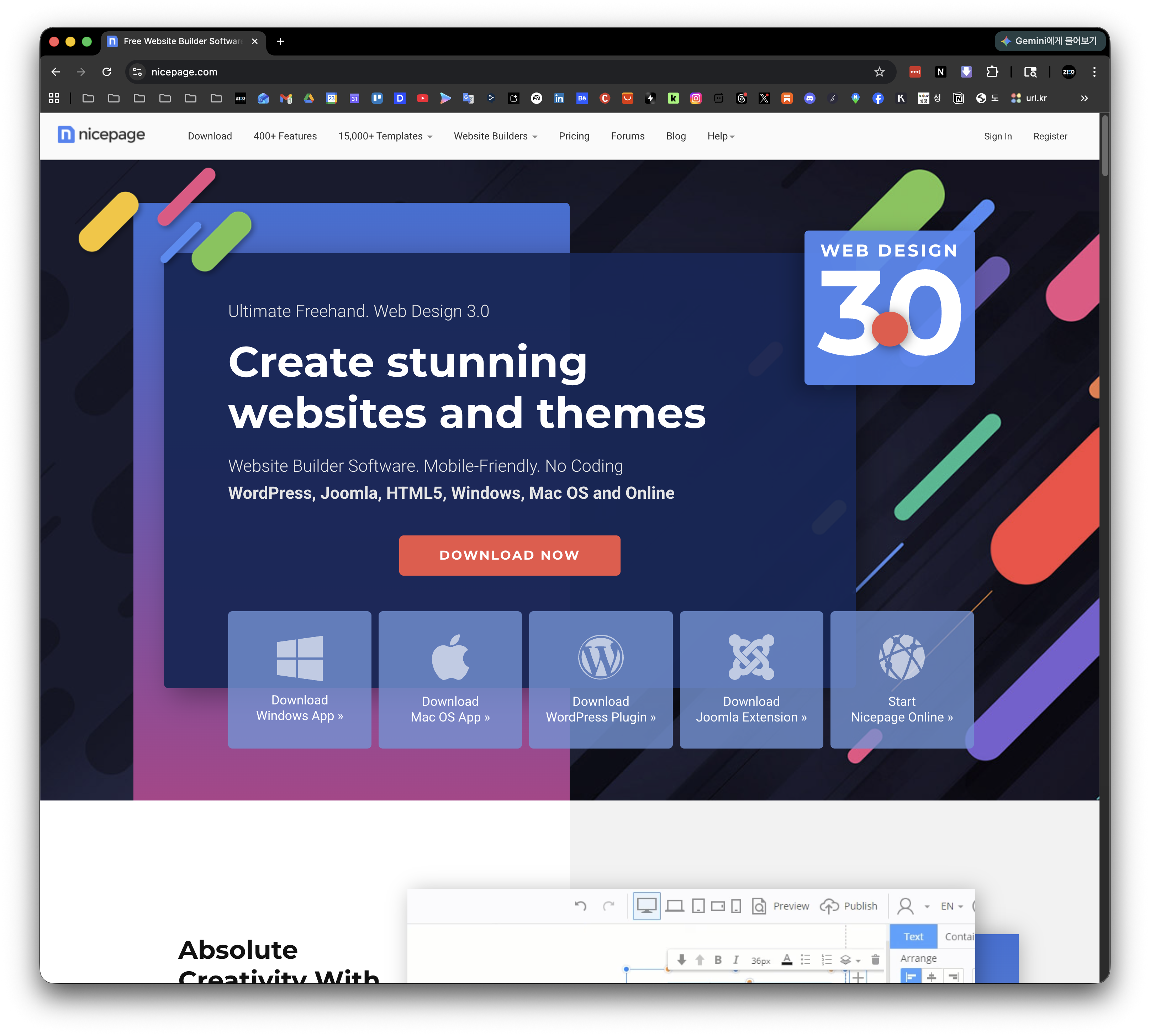Click the Sign In link

tap(998, 136)
